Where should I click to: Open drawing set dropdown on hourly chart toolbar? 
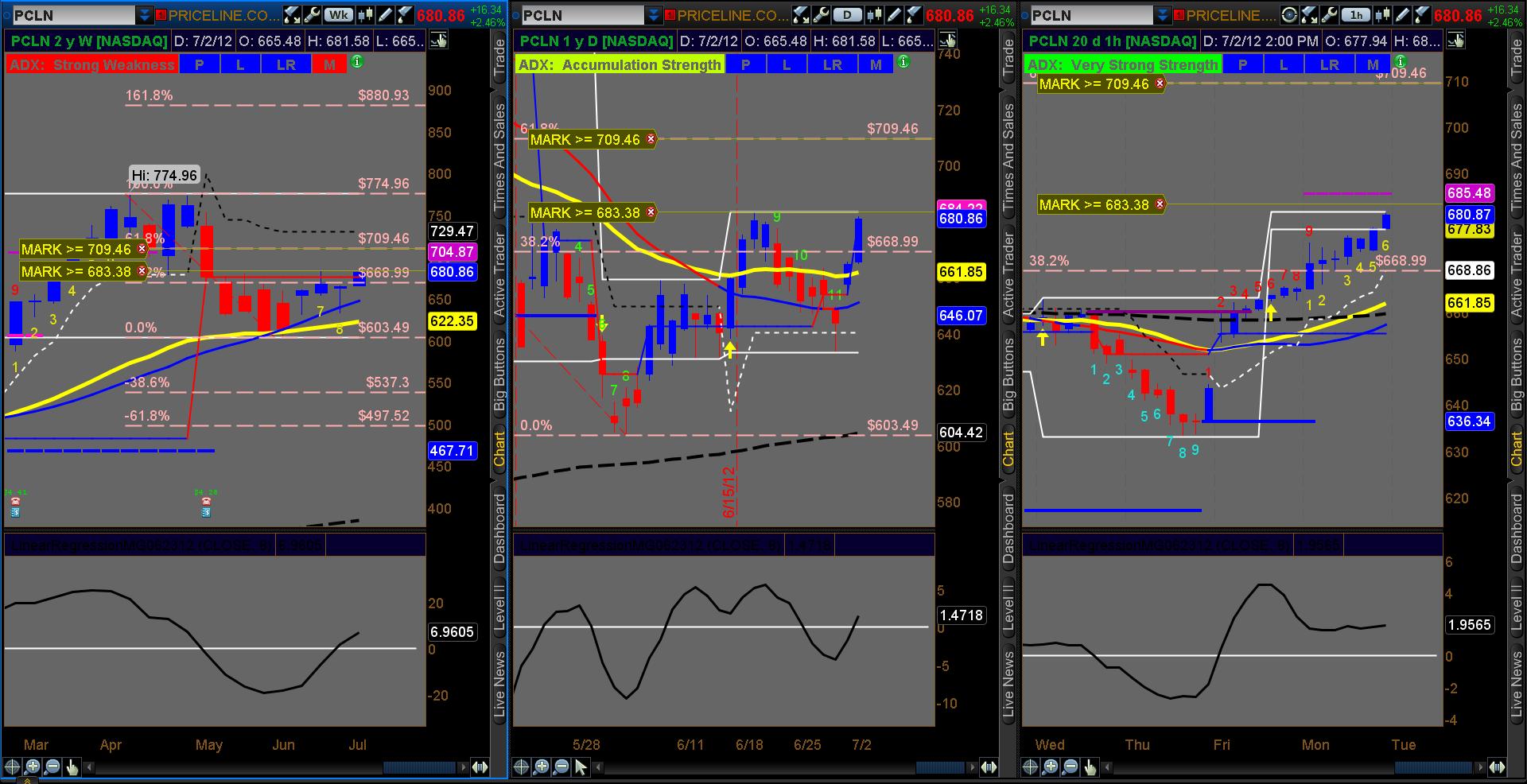tap(1421, 14)
